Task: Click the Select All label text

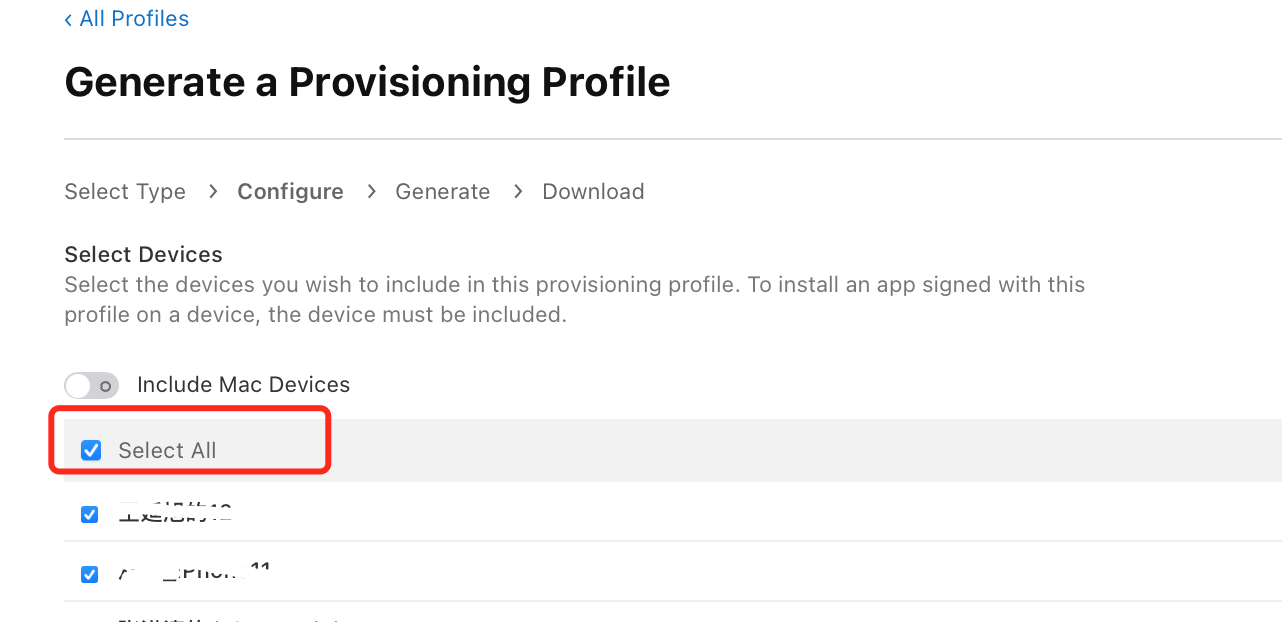Action: coord(167,451)
